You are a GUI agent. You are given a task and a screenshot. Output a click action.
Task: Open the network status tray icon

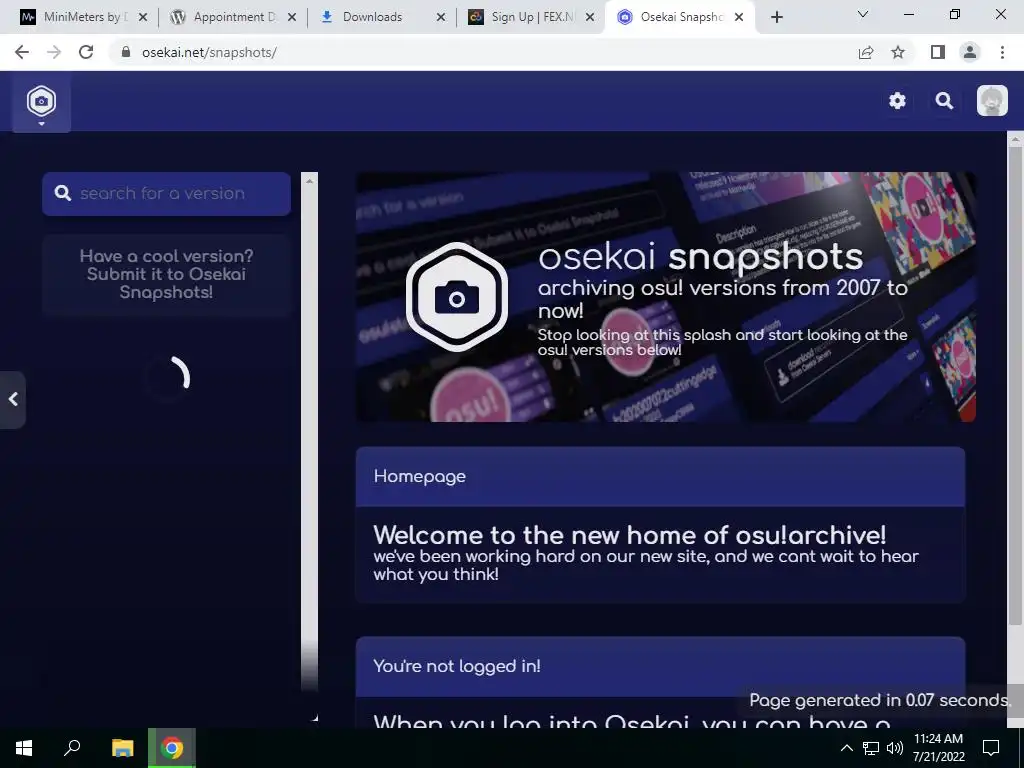tap(871, 748)
